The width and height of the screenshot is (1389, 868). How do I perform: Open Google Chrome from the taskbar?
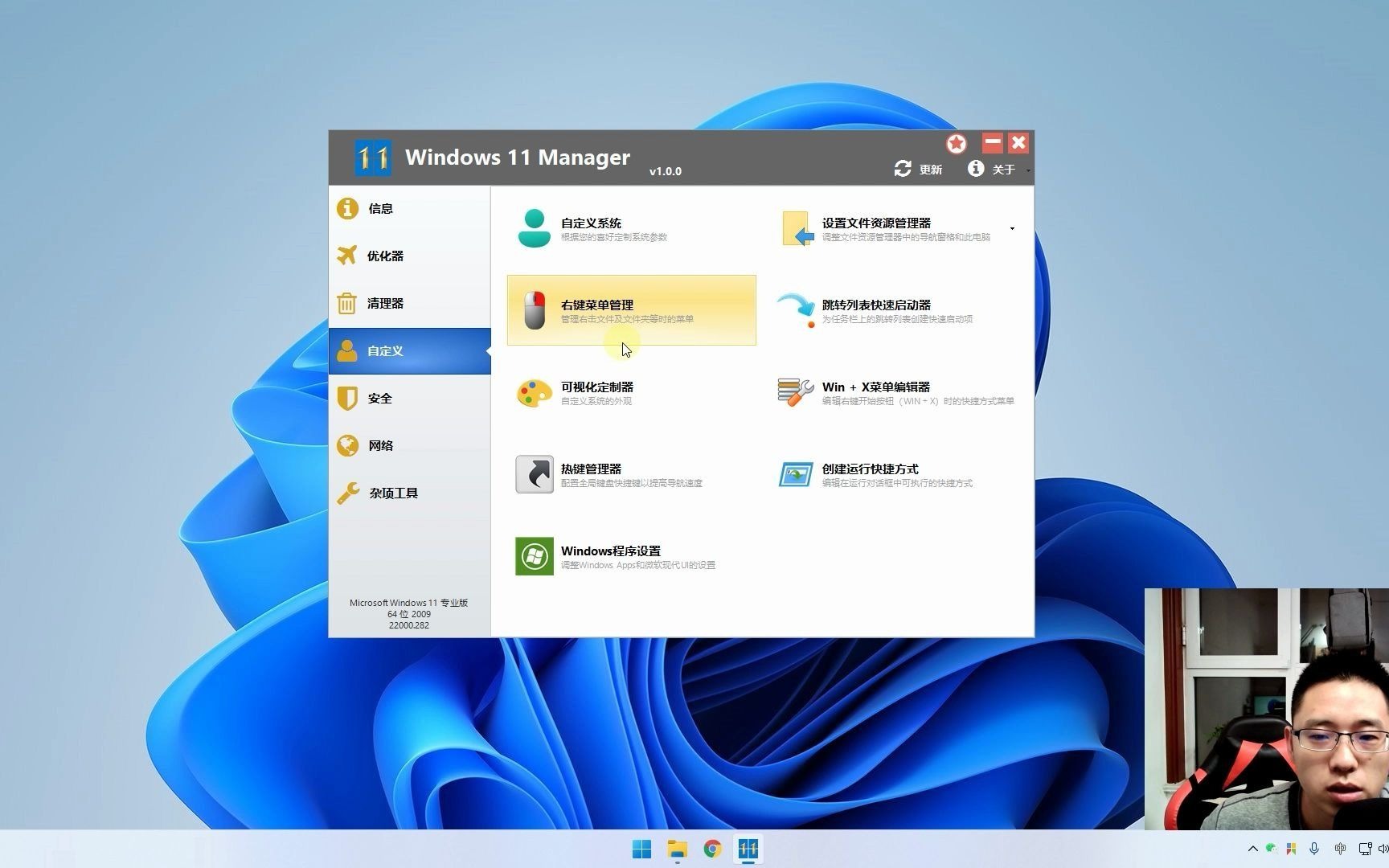[x=712, y=849]
